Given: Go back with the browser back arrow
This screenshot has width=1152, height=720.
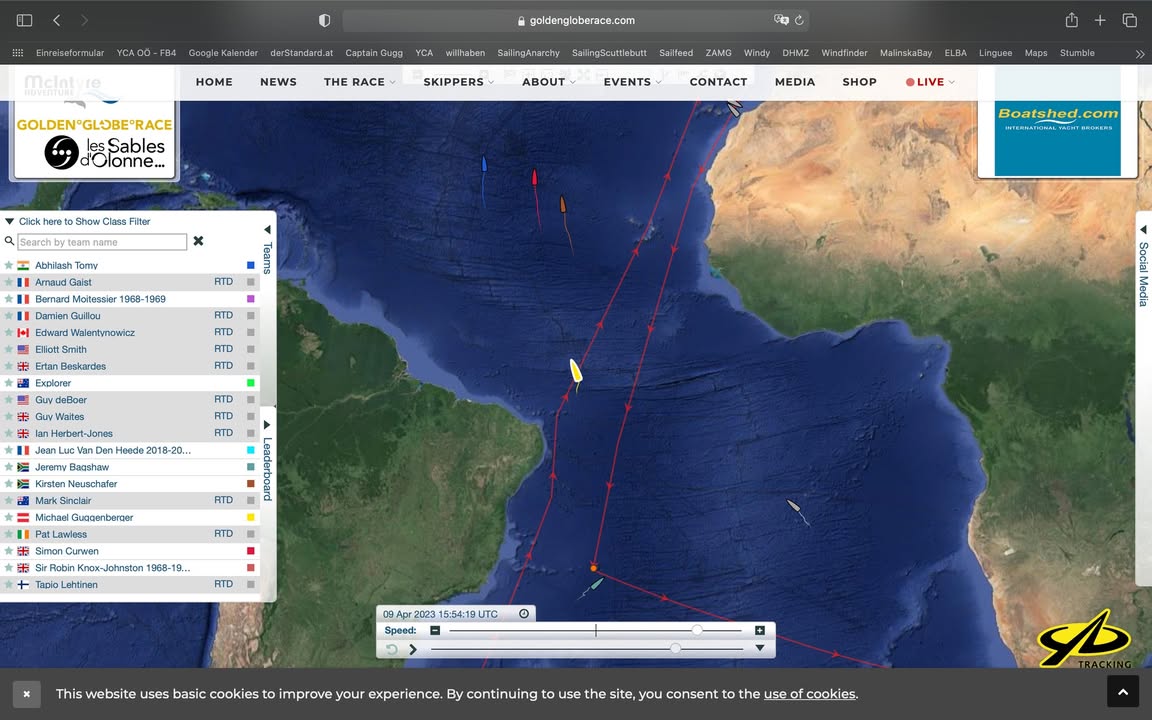Looking at the screenshot, I should 57,21.
